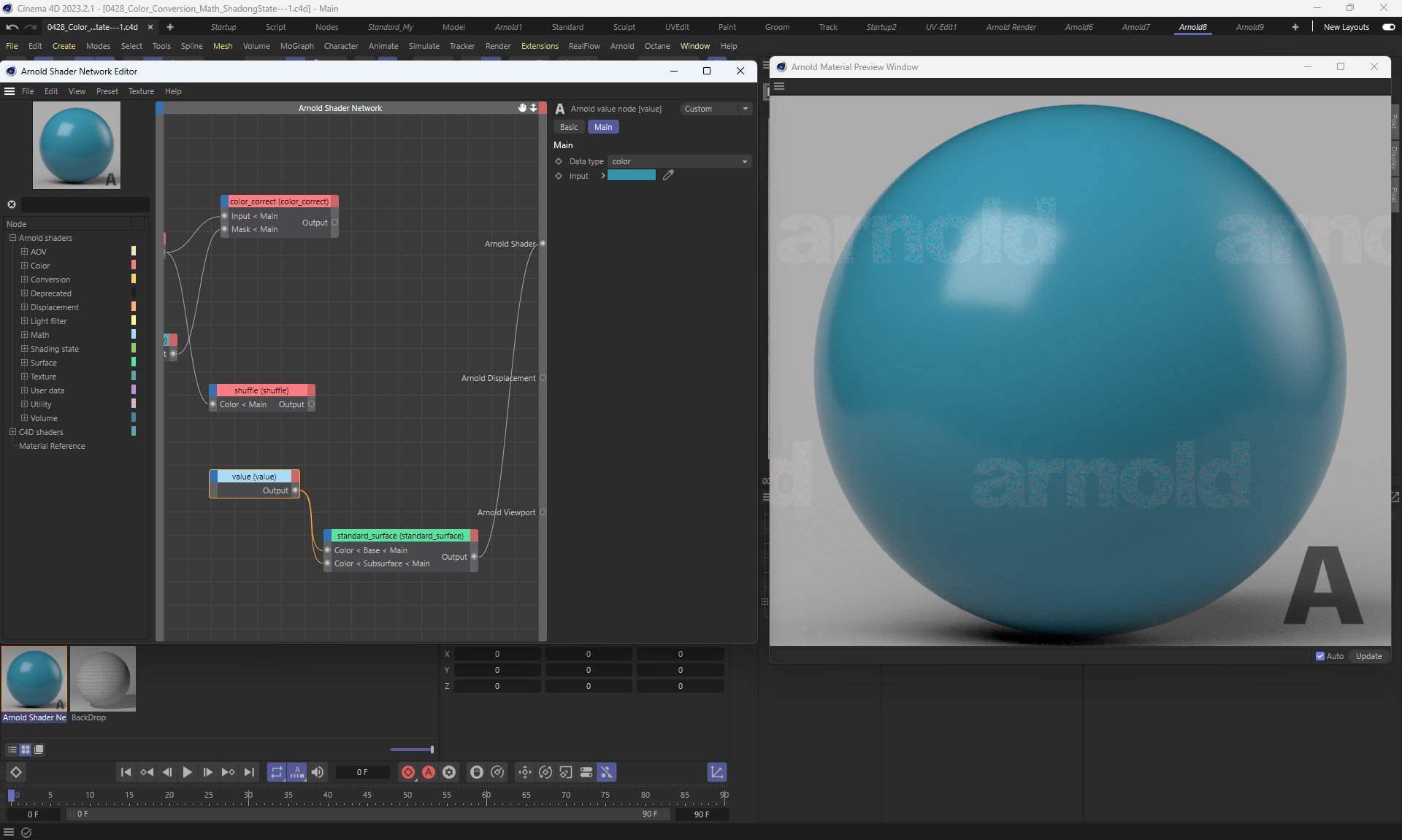Toggle the Data type keyframe diamond
The width and height of the screenshot is (1402, 840).
[559, 161]
